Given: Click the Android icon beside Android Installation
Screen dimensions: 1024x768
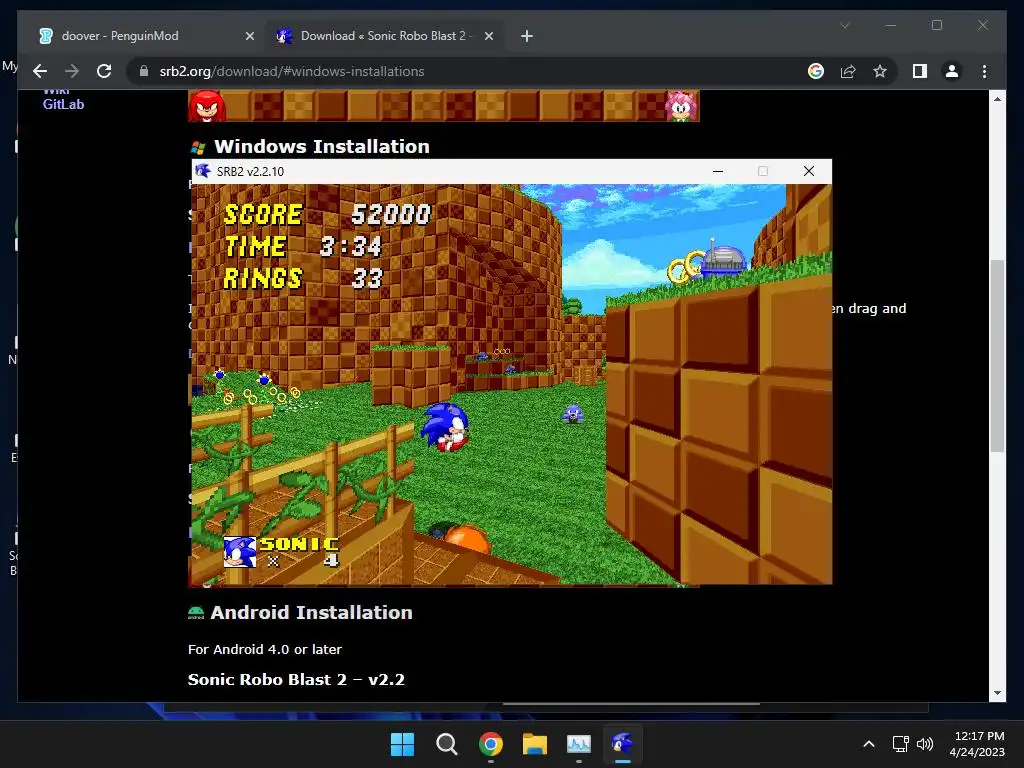Looking at the screenshot, I should pos(196,613).
